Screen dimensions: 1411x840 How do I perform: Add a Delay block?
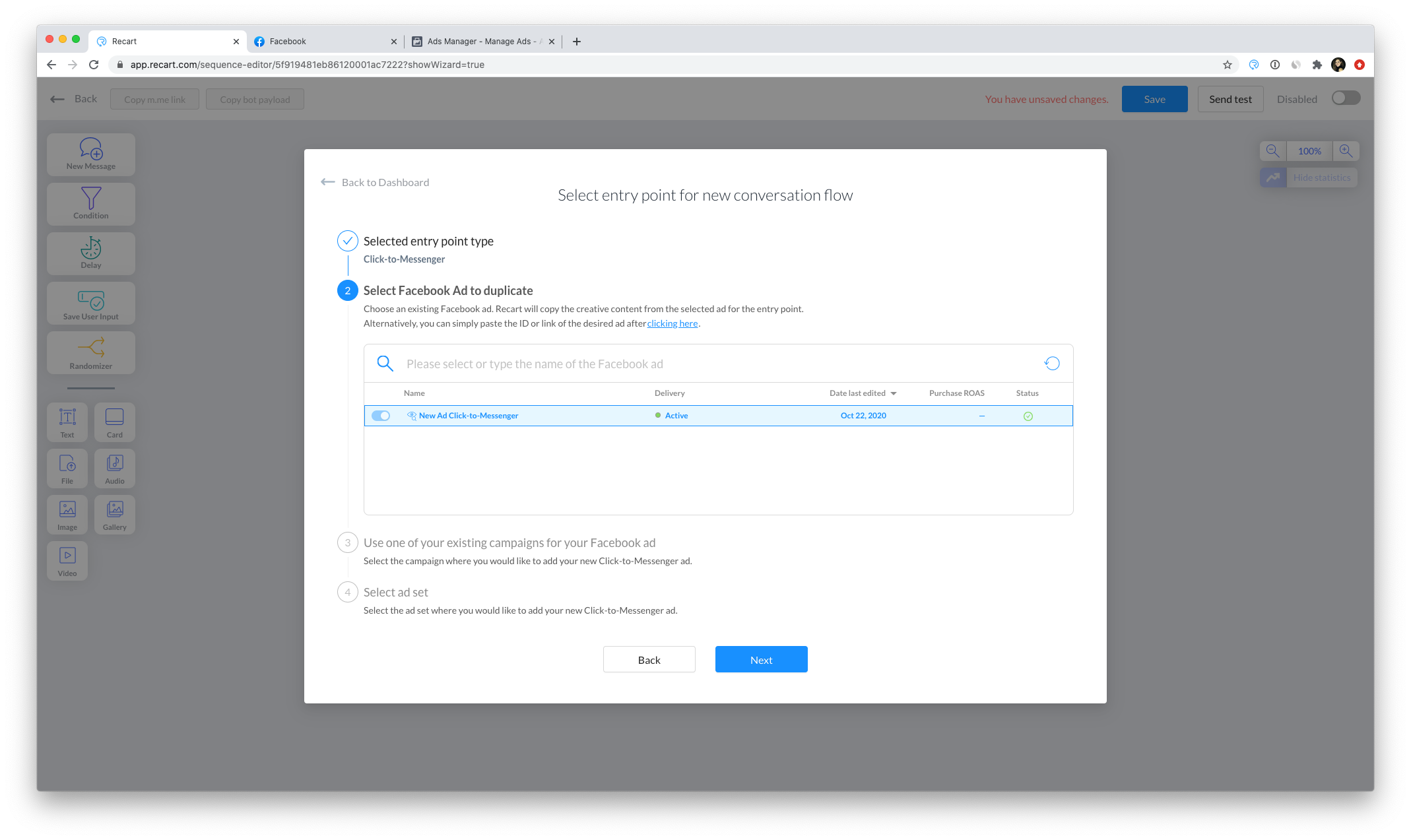(91, 253)
